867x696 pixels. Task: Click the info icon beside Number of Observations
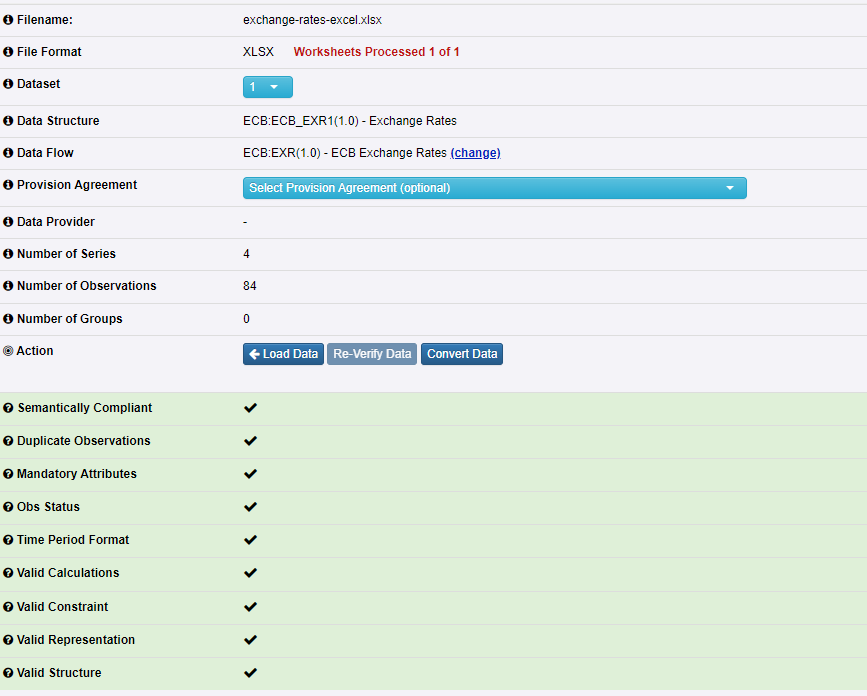pyautogui.click(x=9, y=286)
